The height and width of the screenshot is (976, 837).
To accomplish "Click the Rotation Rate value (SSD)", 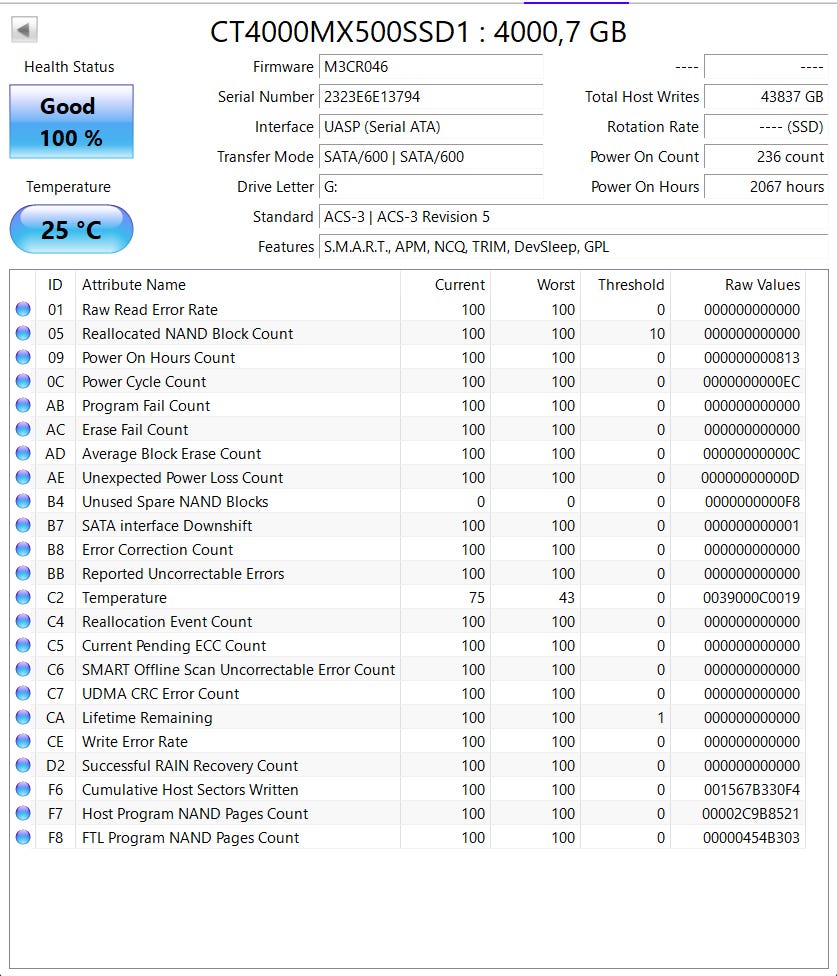I will click(x=766, y=126).
